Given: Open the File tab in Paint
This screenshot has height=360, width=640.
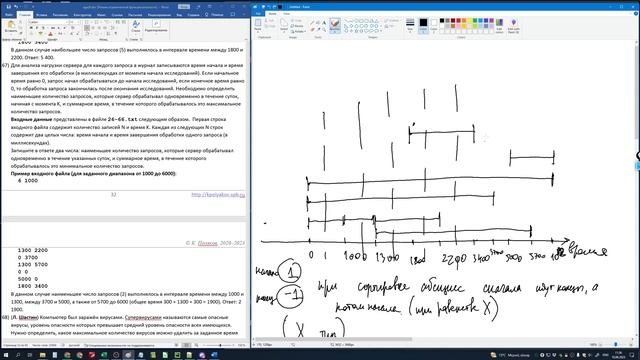Looking at the screenshot, I should point(258,13).
